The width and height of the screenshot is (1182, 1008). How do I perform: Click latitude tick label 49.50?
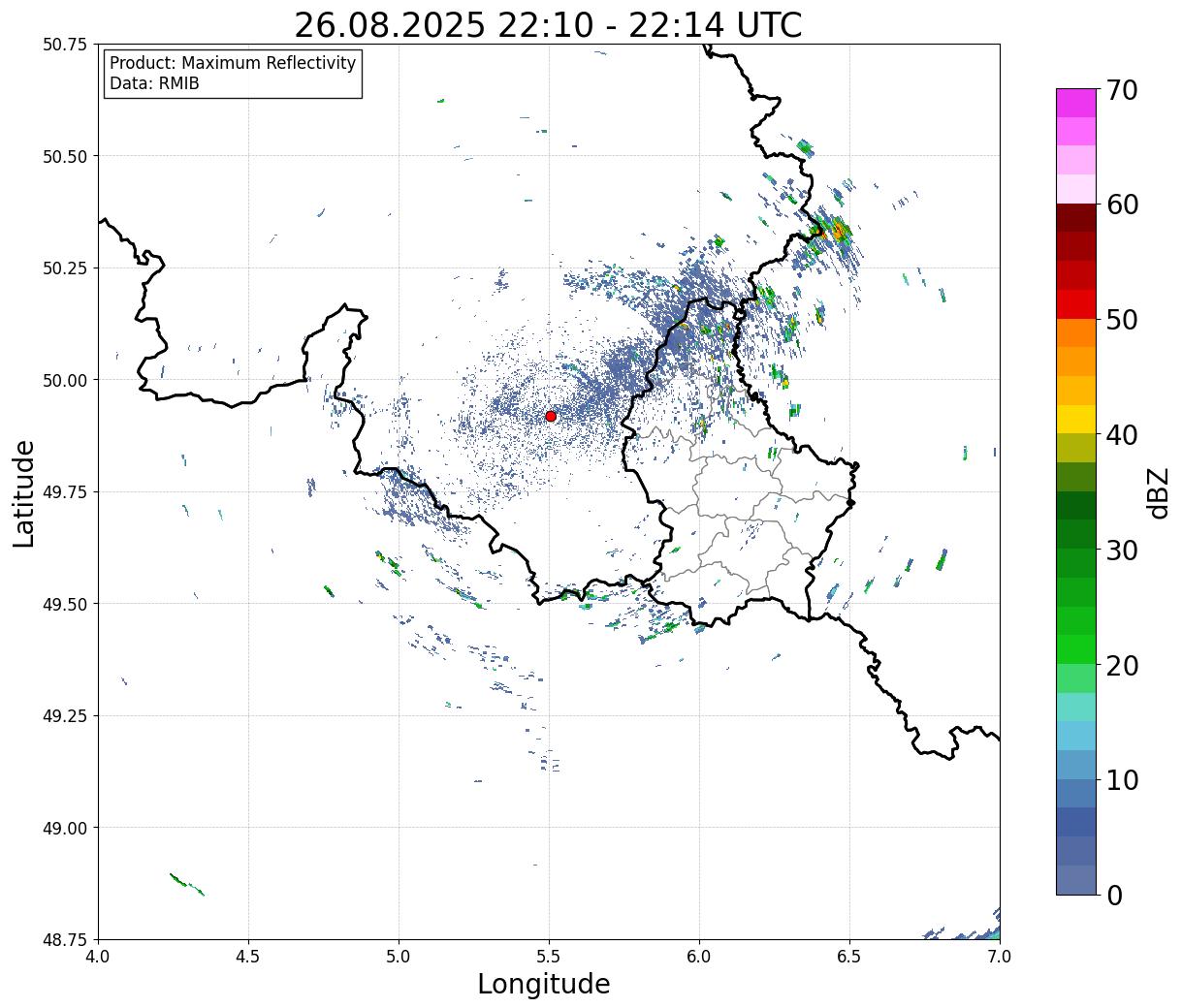tap(65, 604)
